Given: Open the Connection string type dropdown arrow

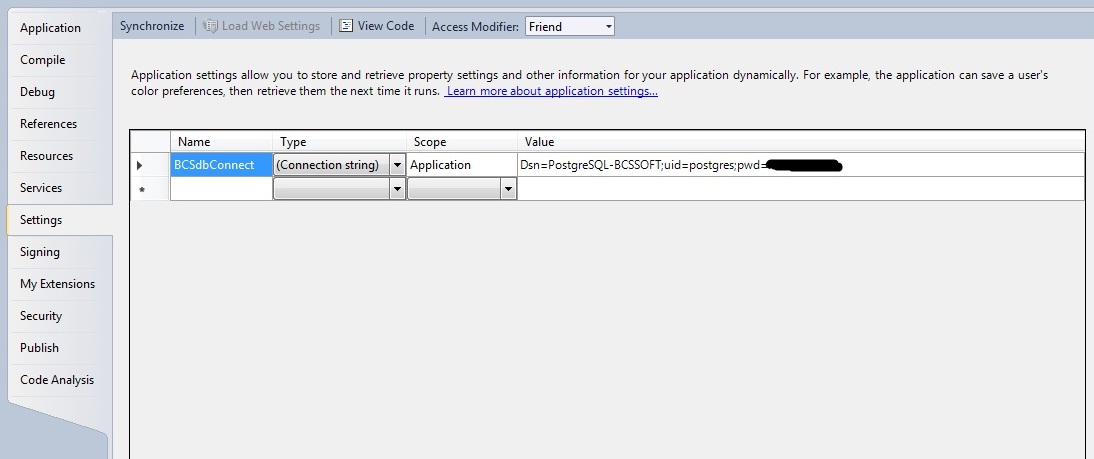Looking at the screenshot, I should pos(398,165).
